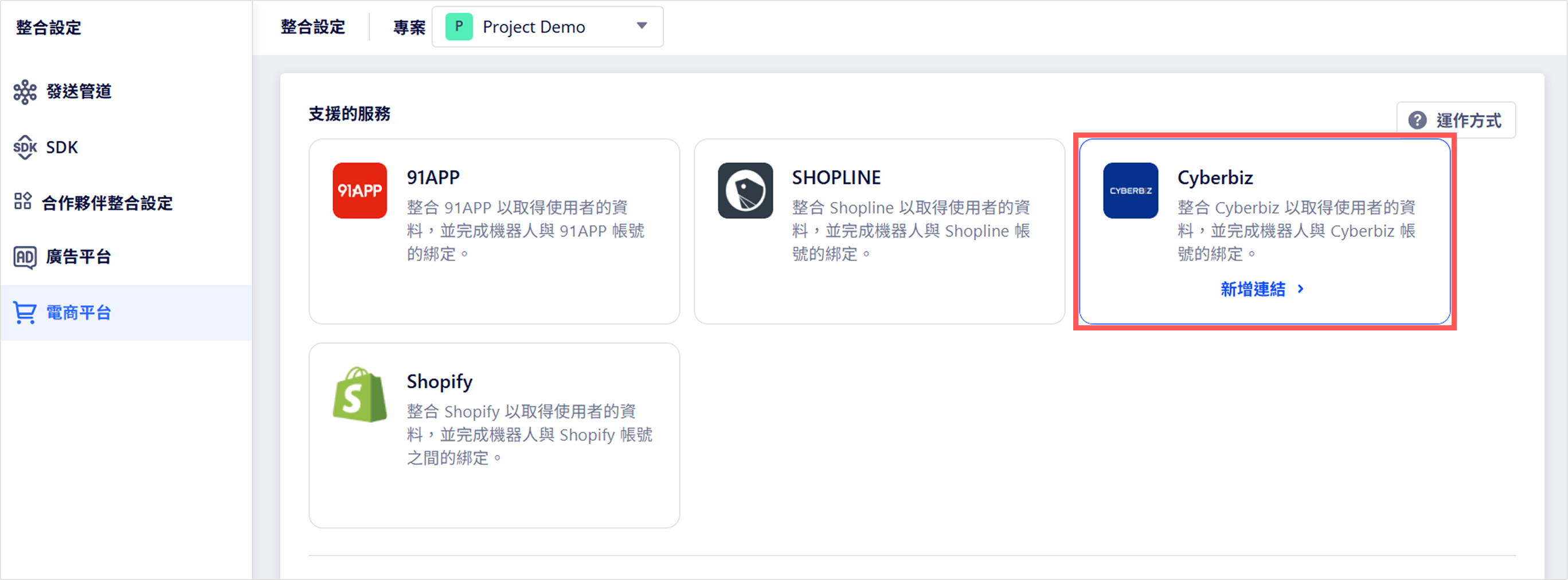This screenshot has height=580, width=1568.
Task: Click the SHOPLINE tag logo
Action: tap(745, 190)
